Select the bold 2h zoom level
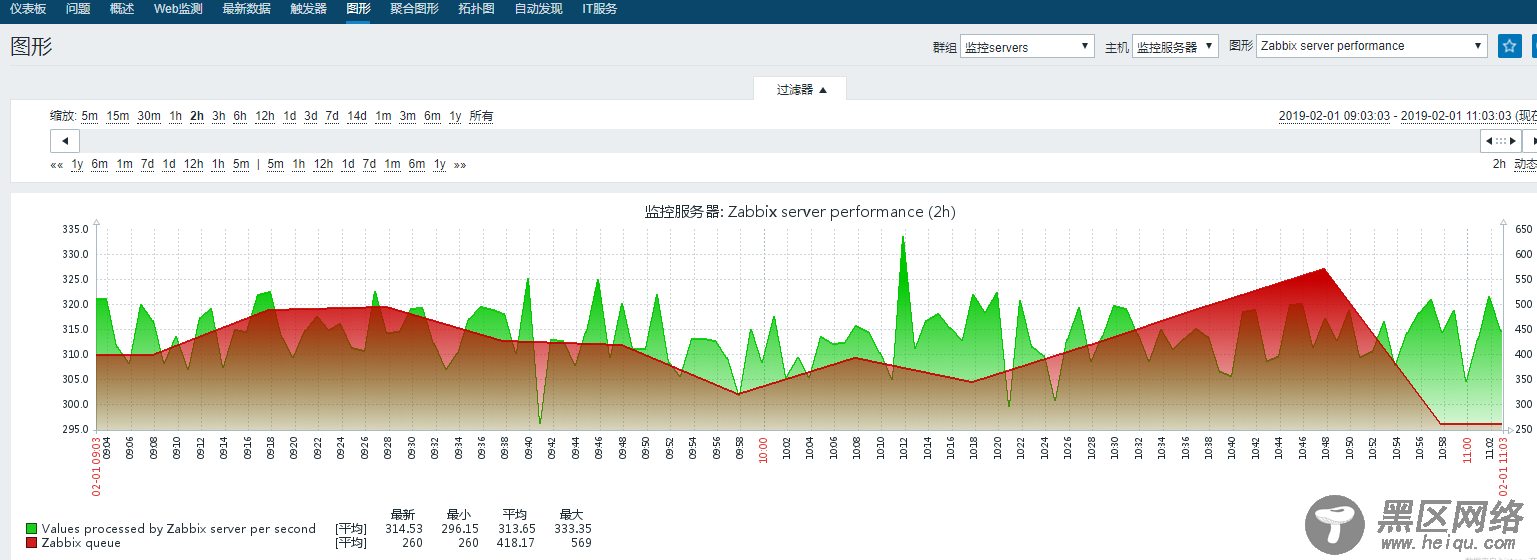 click(197, 116)
